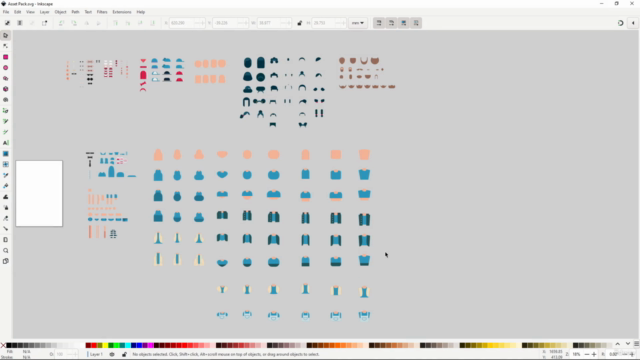Pick the black palette swatch
Image resolution: width=640 pixels, height=360 pixels.
tap(9, 345)
